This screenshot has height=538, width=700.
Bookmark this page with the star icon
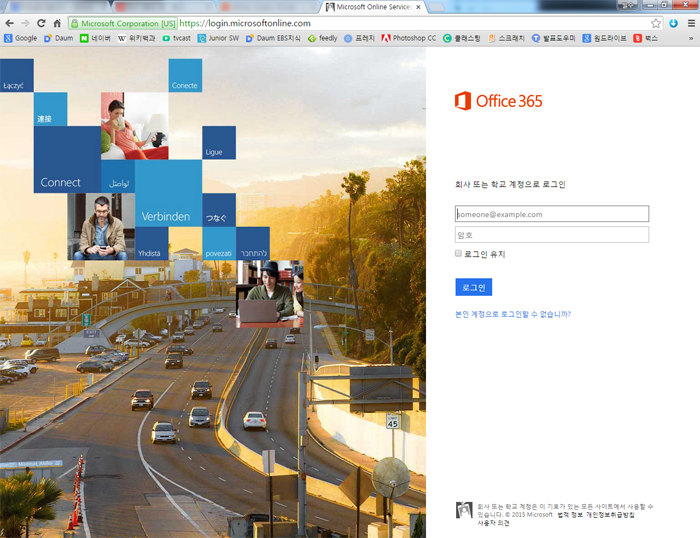tap(655, 23)
